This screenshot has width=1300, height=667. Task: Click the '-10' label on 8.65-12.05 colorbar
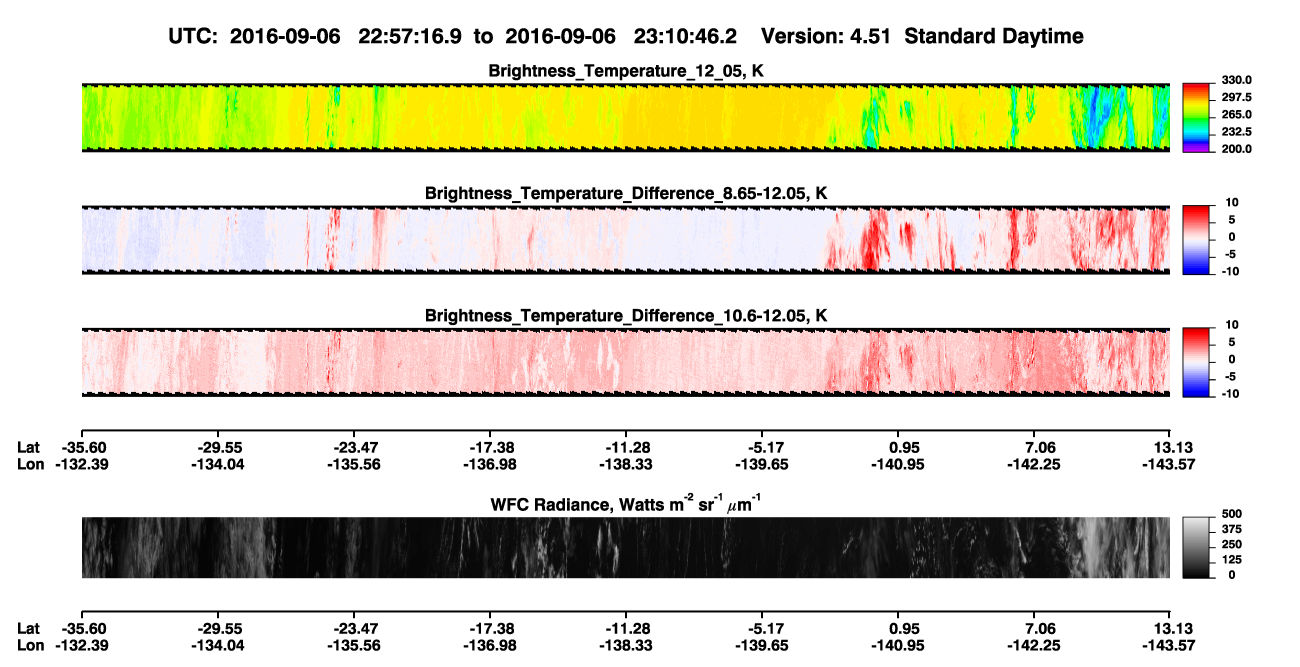(x=1230, y=271)
